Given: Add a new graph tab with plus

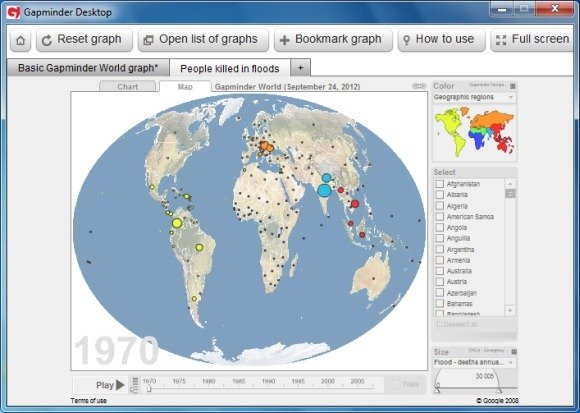Looking at the screenshot, I should [300, 68].
